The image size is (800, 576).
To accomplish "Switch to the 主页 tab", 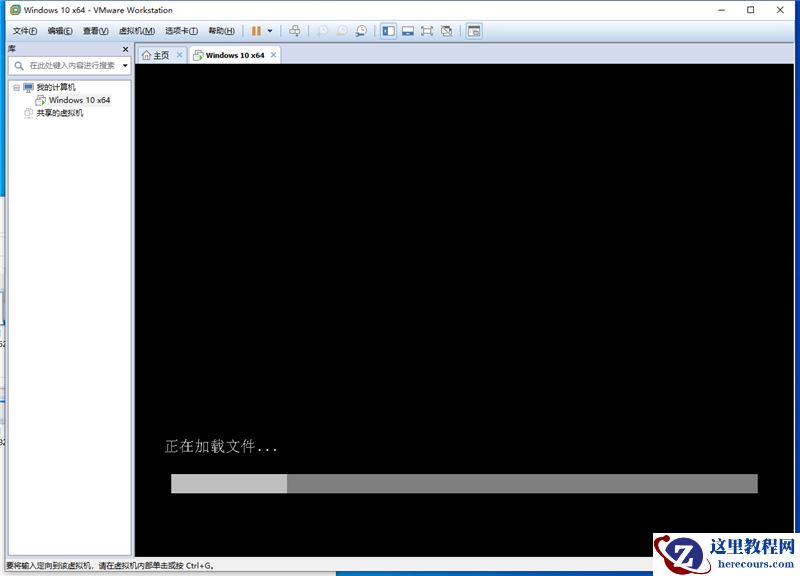I will (x=159, y=55).
